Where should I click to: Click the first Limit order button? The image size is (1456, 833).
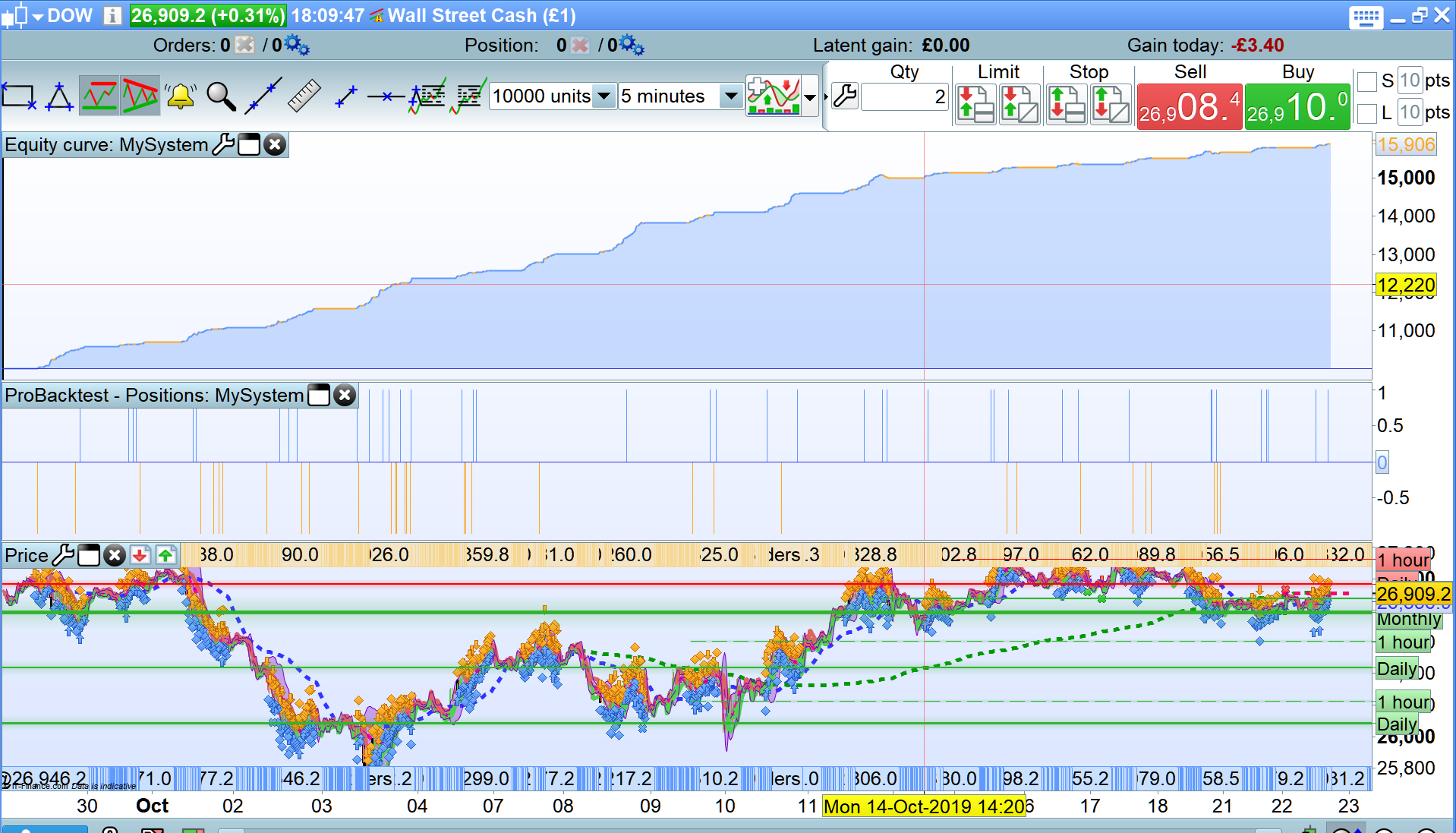(x=975, y=104)
